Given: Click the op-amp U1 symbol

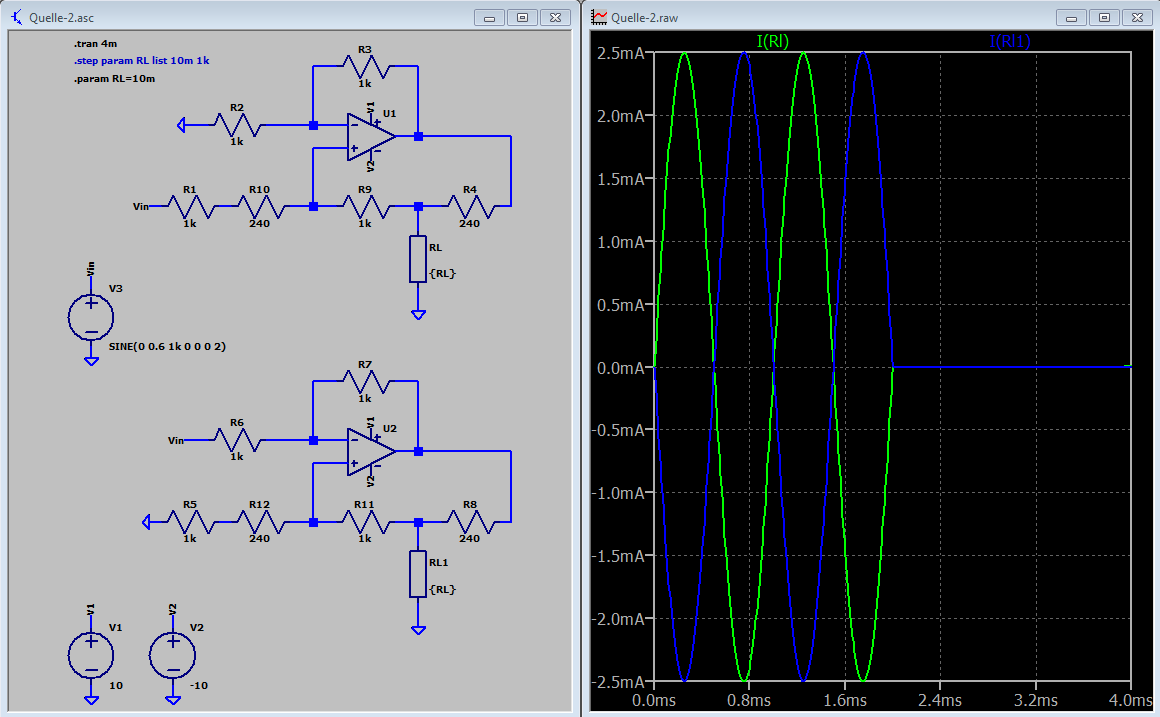Looking at the screenshot, I should (371, 137).
